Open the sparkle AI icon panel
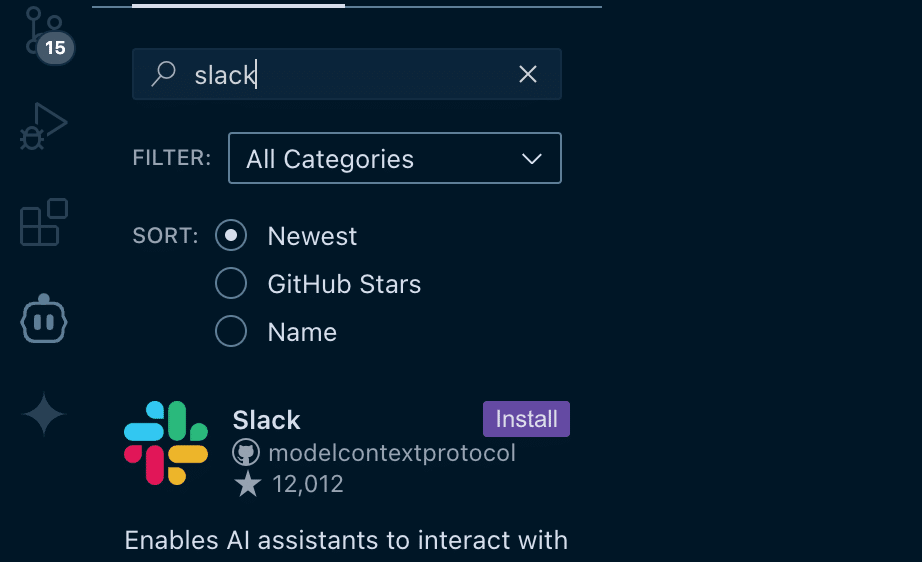The width and height of the screenshot is (922, 562). pos(43,414)
